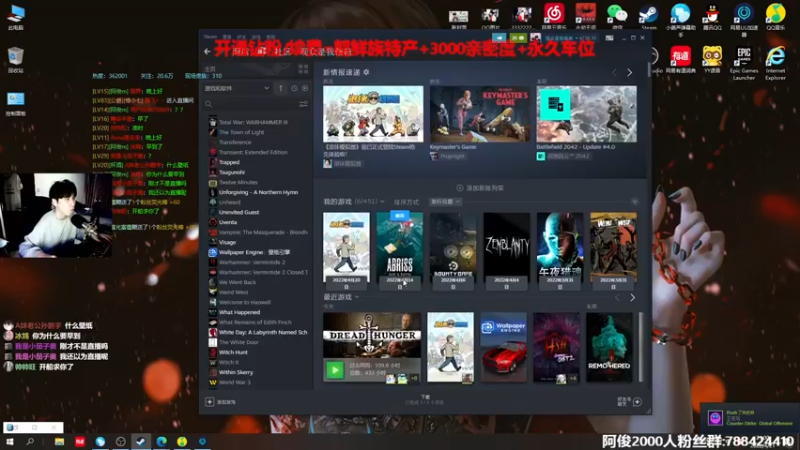
Task: Open WeChat shortcut on the desktop
Action: click(617, 17)
